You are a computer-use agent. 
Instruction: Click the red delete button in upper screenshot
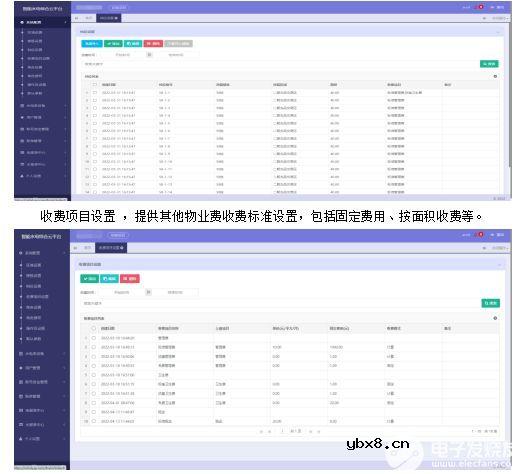click(153, 44)
